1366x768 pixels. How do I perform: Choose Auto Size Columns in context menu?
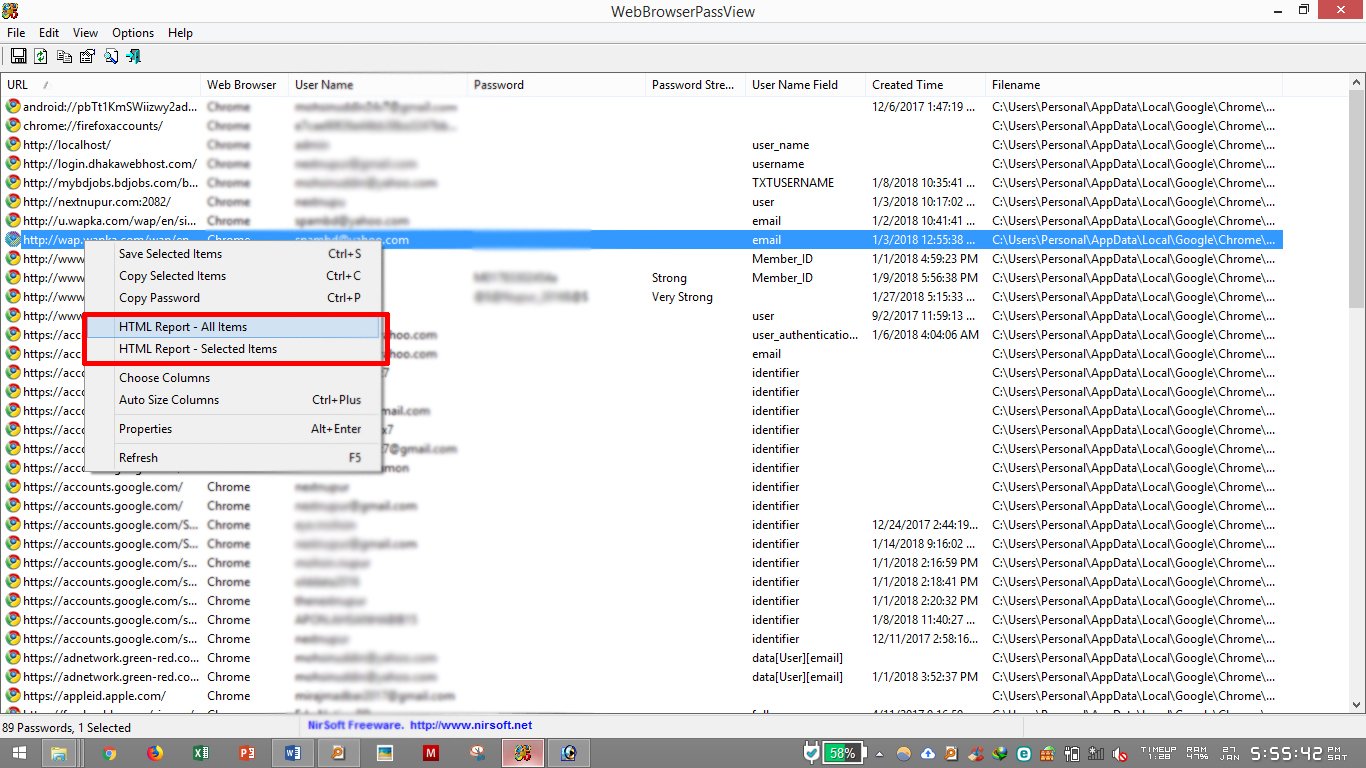coord(233,400)
